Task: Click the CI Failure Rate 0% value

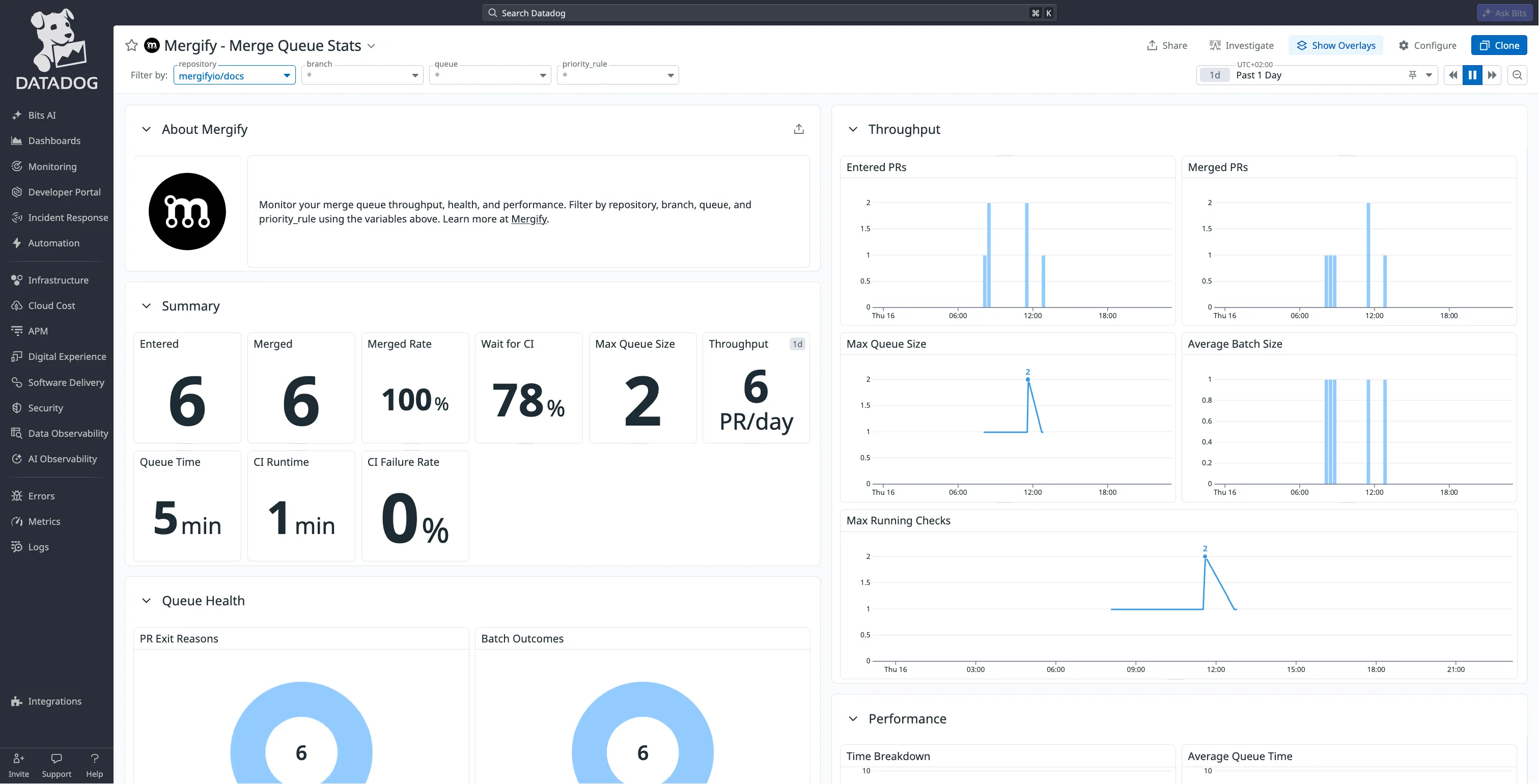Action: (x=415, y=519)
